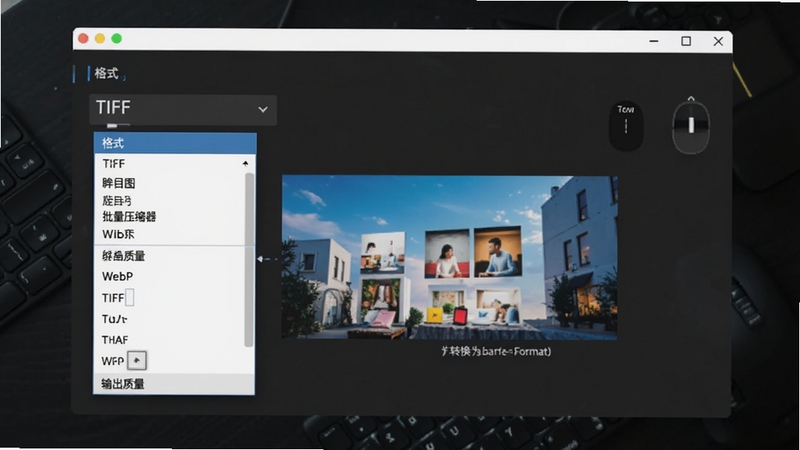Click the green zoom dot in the title bar
This screenshot has height=450, width=800.
(x=116, y=39)
